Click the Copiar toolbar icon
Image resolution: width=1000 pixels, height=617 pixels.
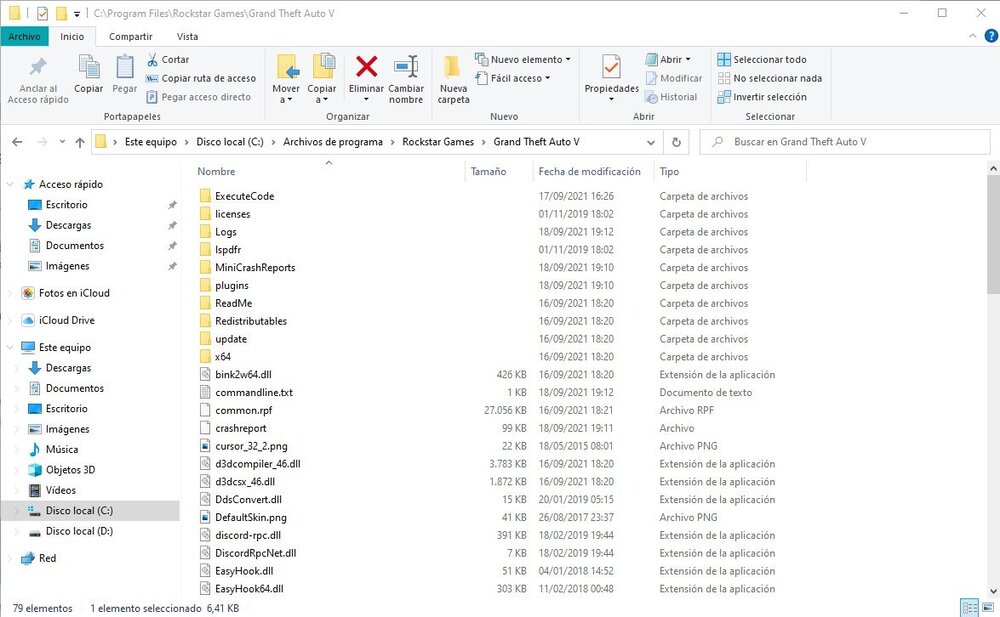click(x=88, y=78)
